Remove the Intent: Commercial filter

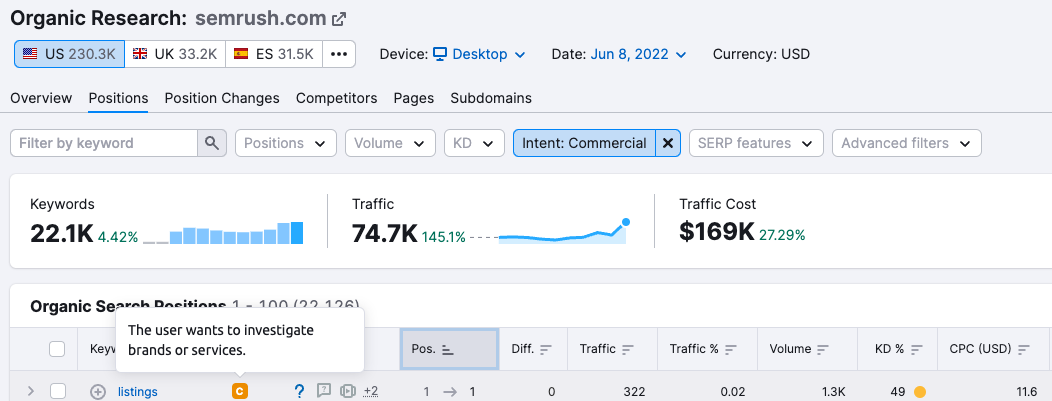(668, 143)
